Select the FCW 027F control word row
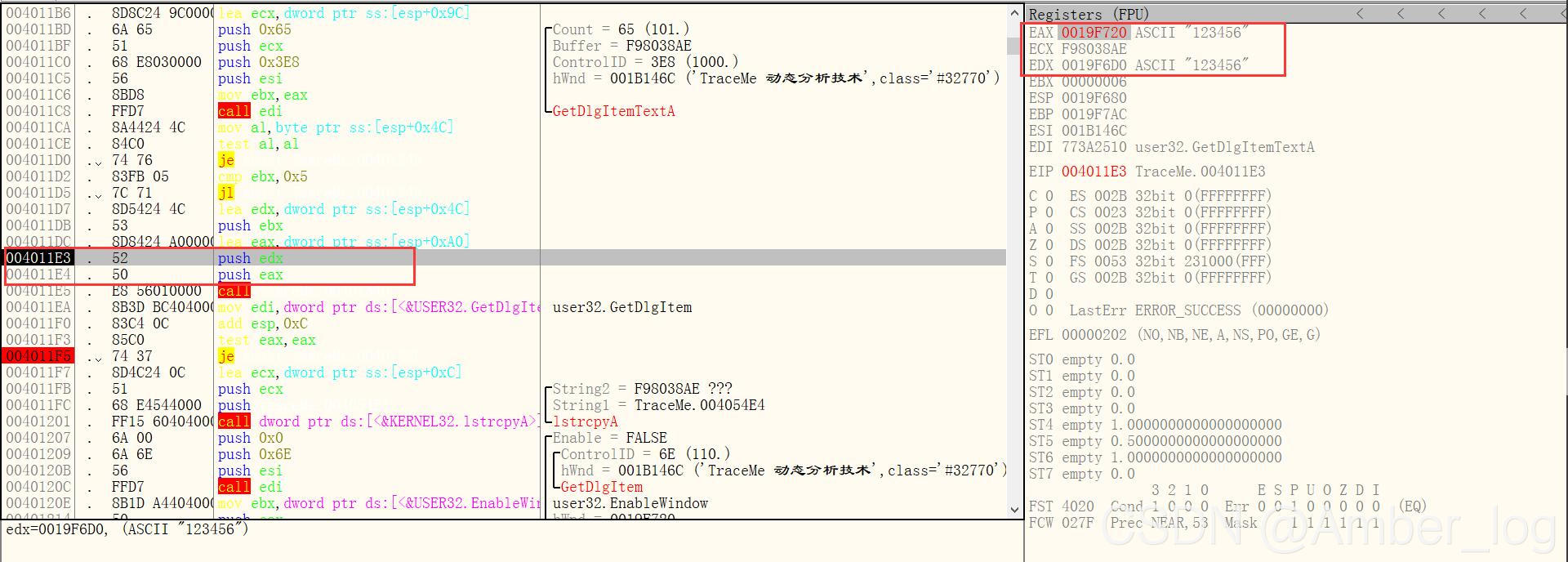Viewport: 1568px width, 562px height. pyautogui.click(x=1205, y=523)
